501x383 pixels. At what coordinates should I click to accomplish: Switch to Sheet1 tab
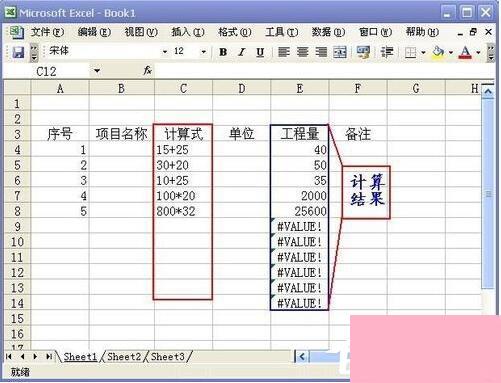tap(80, 357)
